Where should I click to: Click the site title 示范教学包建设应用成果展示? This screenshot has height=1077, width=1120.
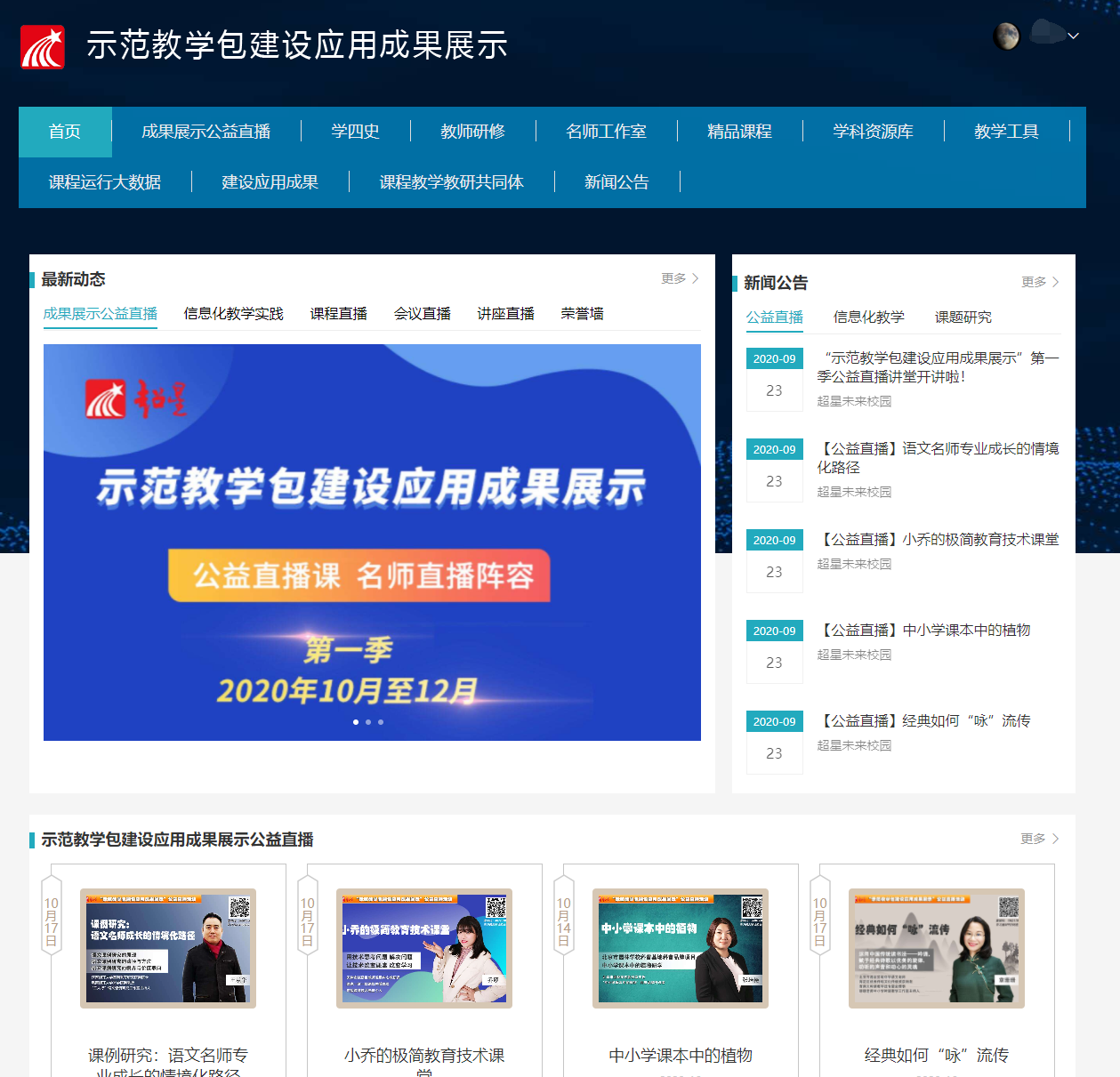point(297,45)
